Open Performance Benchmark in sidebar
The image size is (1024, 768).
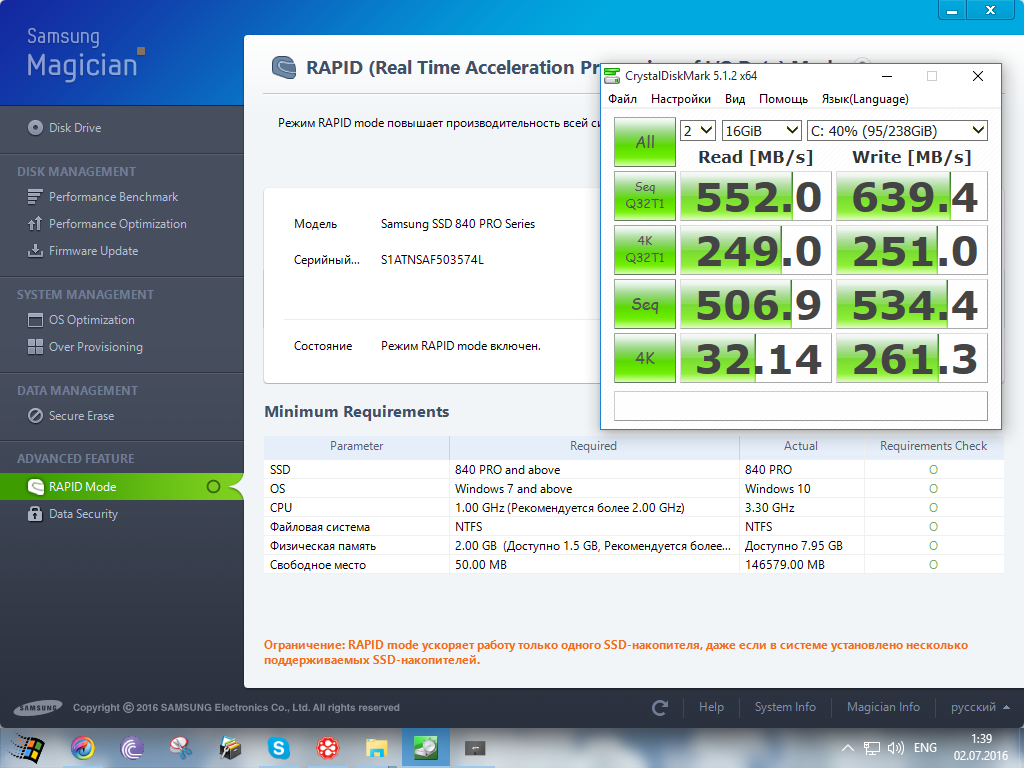click(103, 197)
